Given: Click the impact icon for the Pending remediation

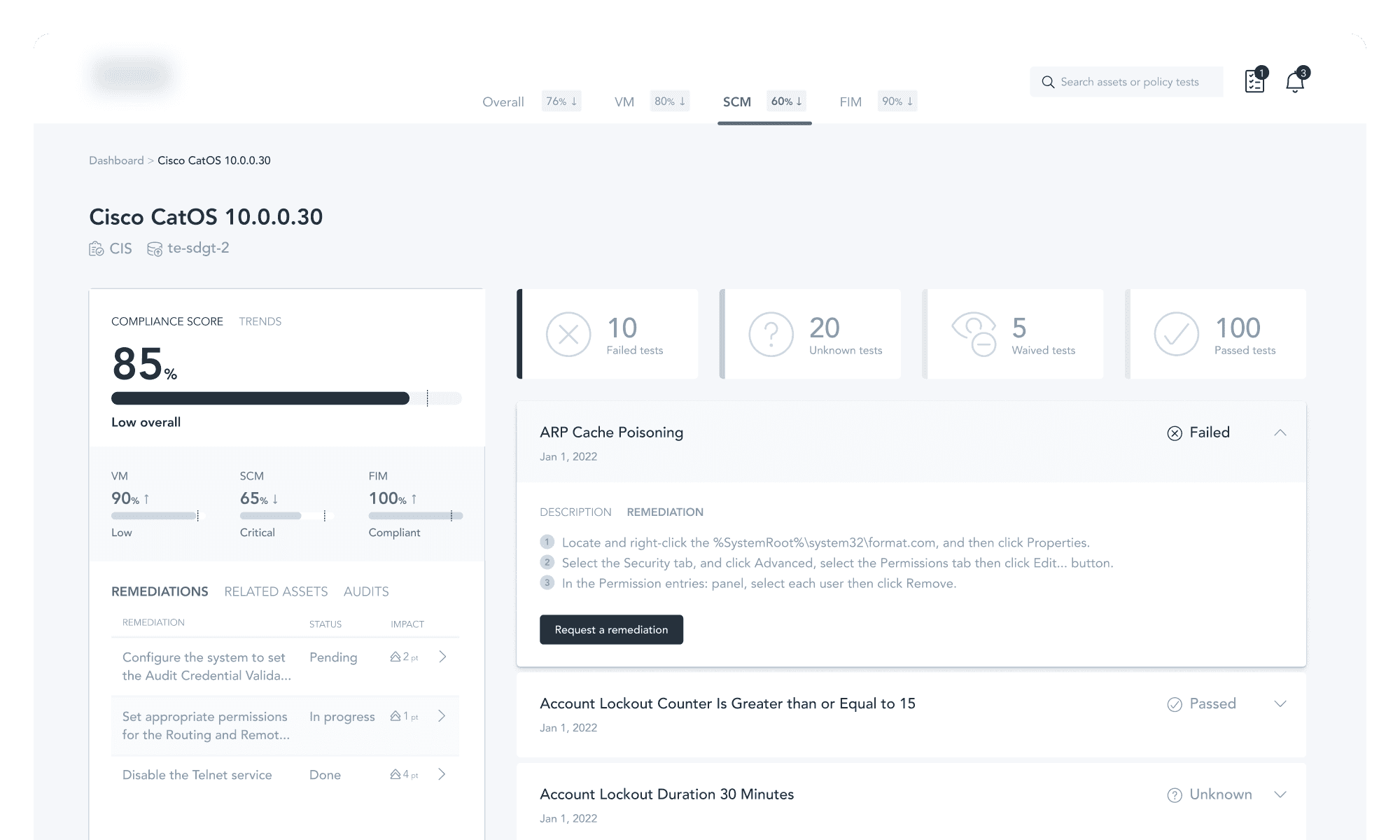Looking at the screenshot, I should point(395,657).
